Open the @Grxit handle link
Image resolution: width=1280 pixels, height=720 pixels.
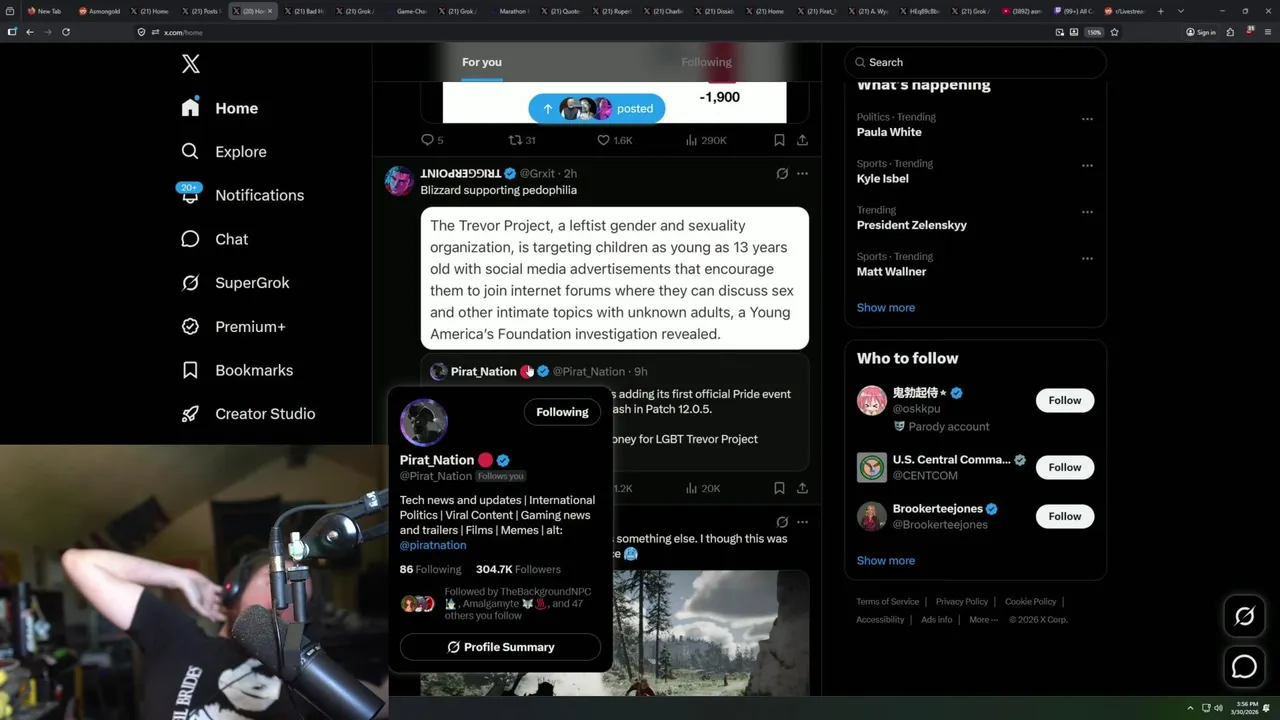(537, 174)
